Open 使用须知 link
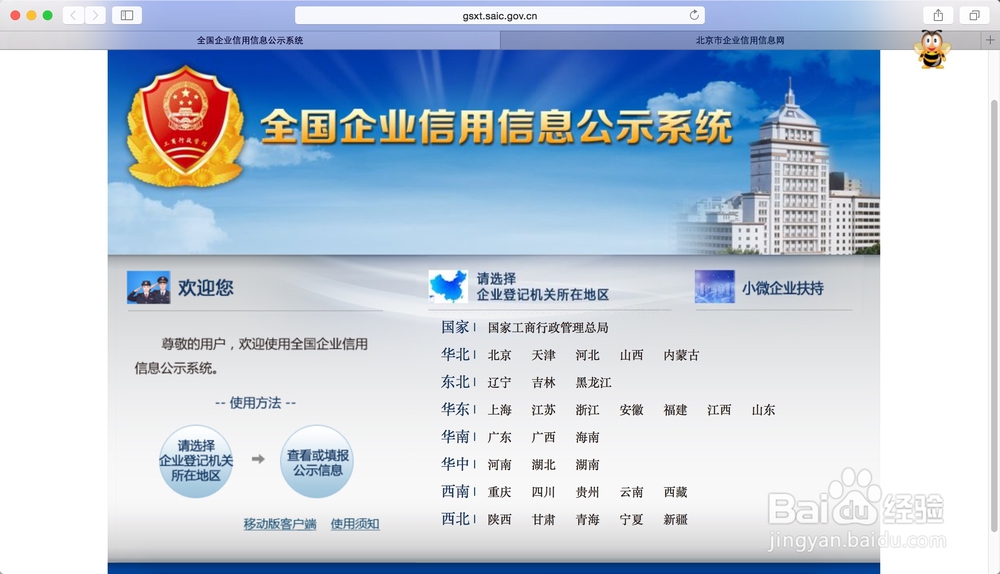Screen dimensions: 1000x574 click(355, 524)
